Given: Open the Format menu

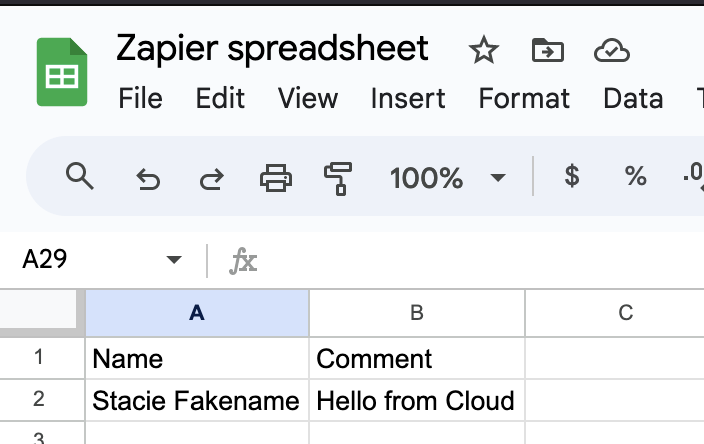Looking at the screenshot, I should tap(524, 98).
